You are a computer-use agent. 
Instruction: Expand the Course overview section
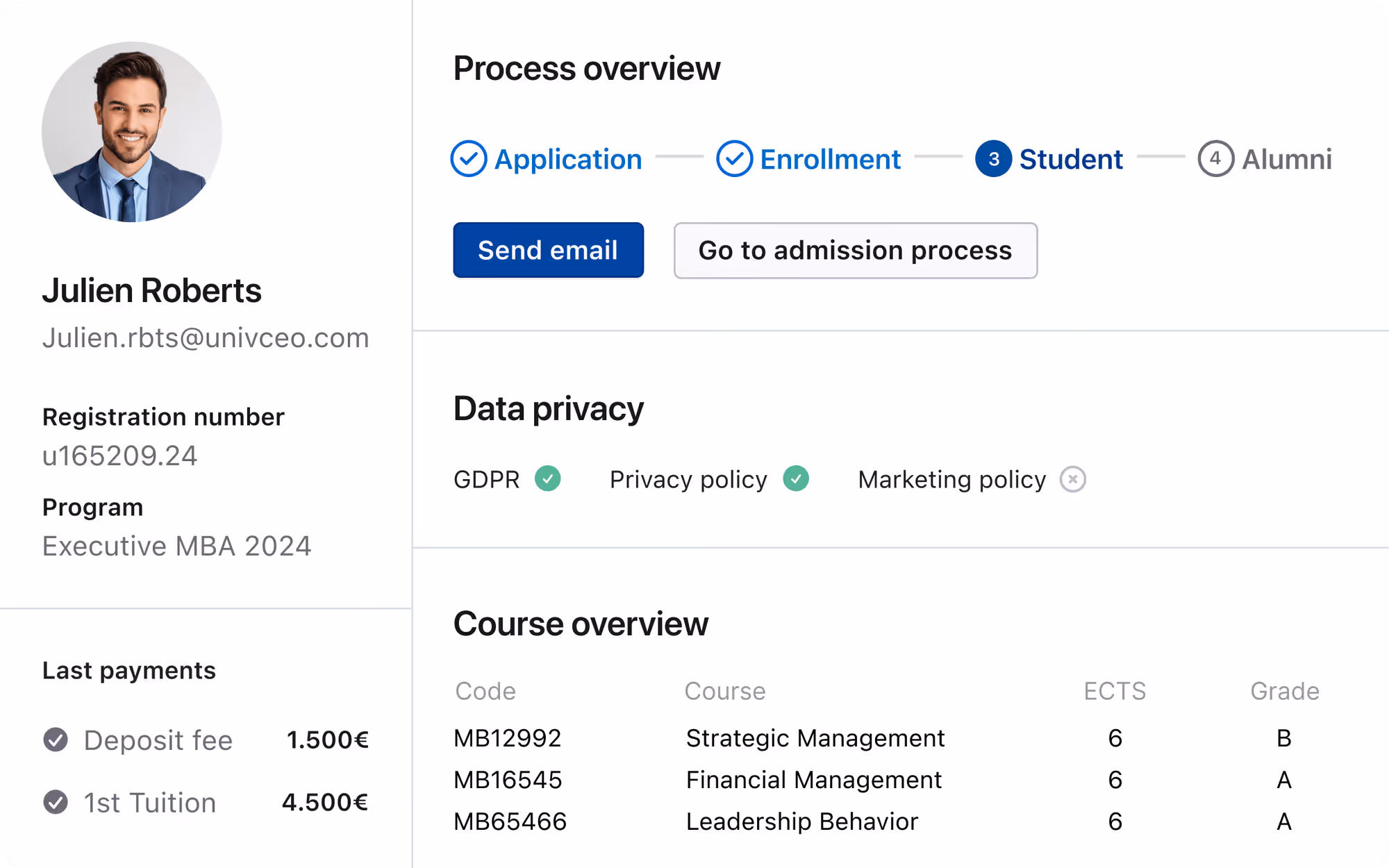click(x=581, y=624)
